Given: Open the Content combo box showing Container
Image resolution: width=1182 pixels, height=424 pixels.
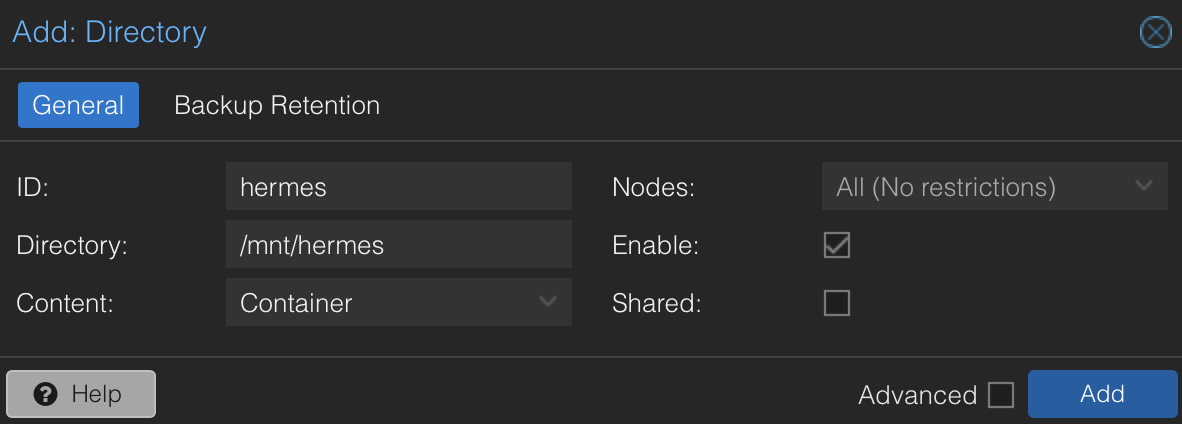Looking at the screenshot, I should click(380, 303).
